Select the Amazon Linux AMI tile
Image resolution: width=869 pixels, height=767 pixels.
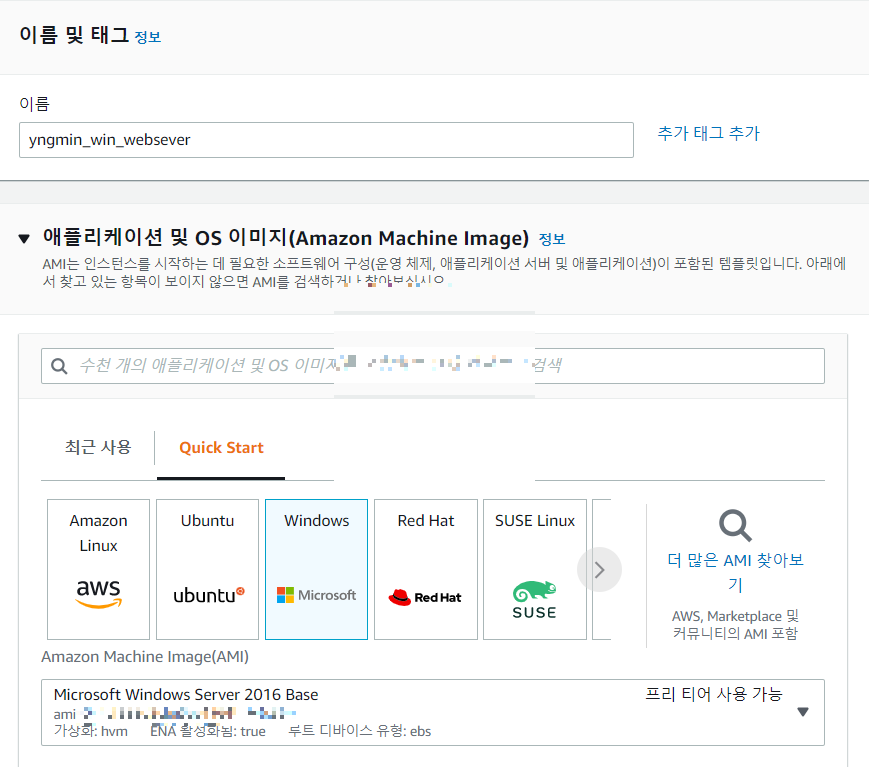[x=99, y=569]
